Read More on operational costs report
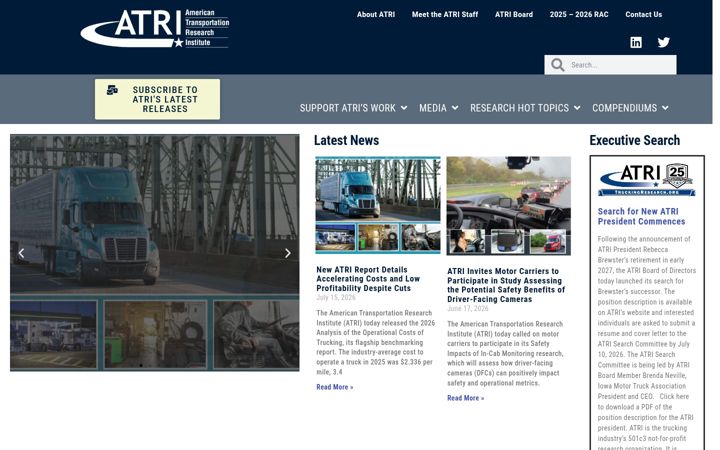The height and width of the screenshot is (450, 720). (x=335, y=387)
